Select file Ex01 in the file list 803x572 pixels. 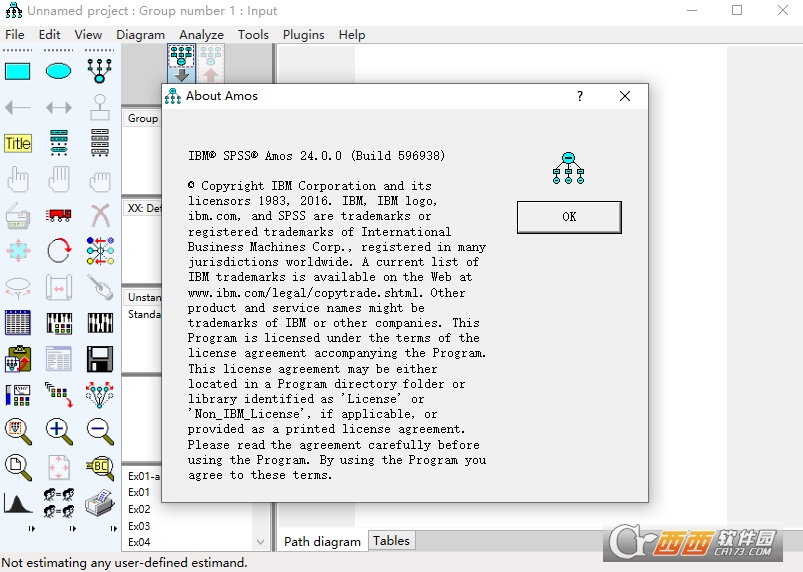139,492
